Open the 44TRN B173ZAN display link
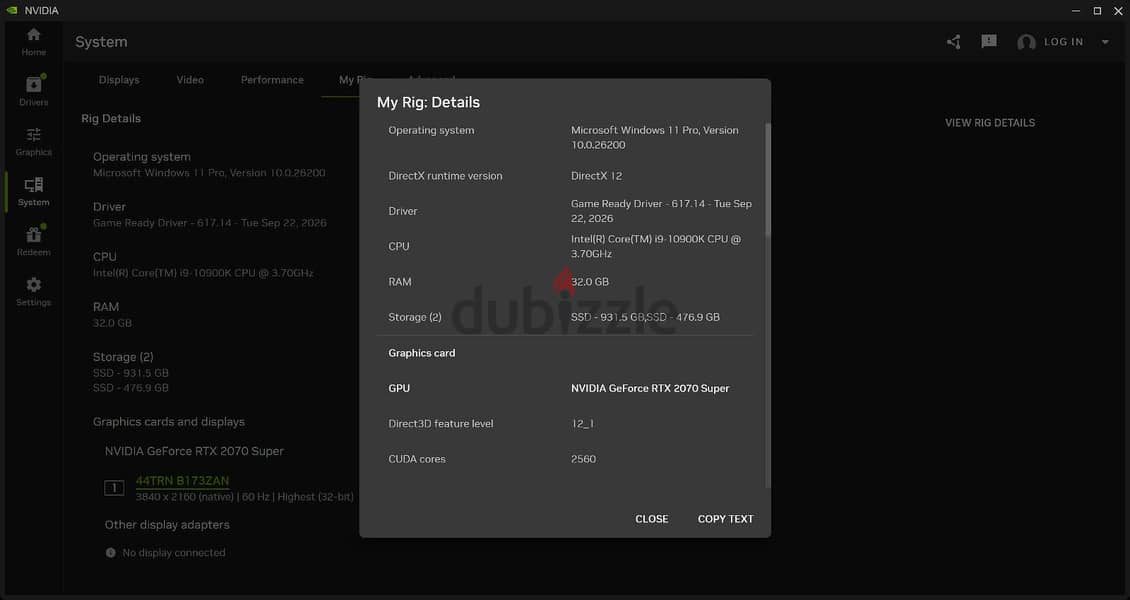Screen dimensions: 1130x600 click(182, 480)
